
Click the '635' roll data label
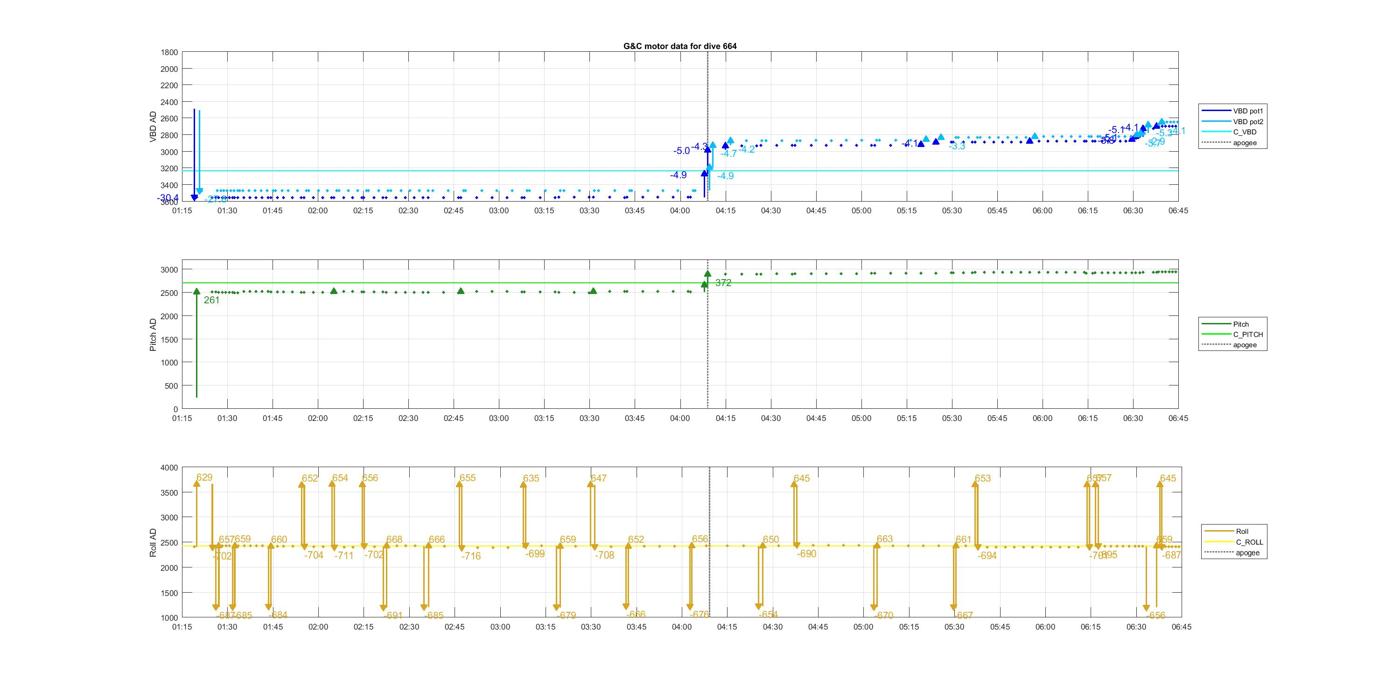(x=531, y=478)
